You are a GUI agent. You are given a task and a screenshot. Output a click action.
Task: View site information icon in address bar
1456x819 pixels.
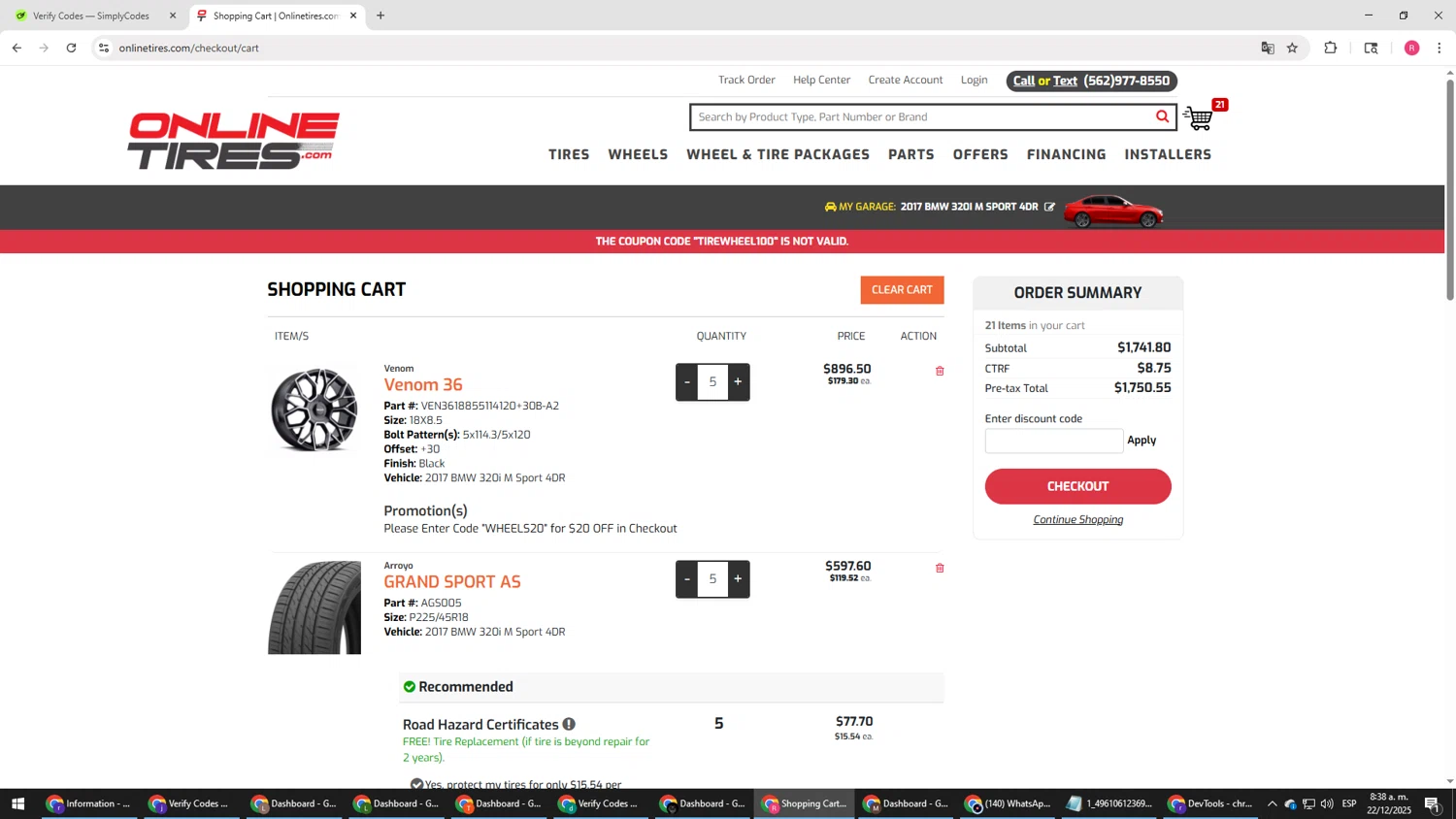[x=104, y=48]
